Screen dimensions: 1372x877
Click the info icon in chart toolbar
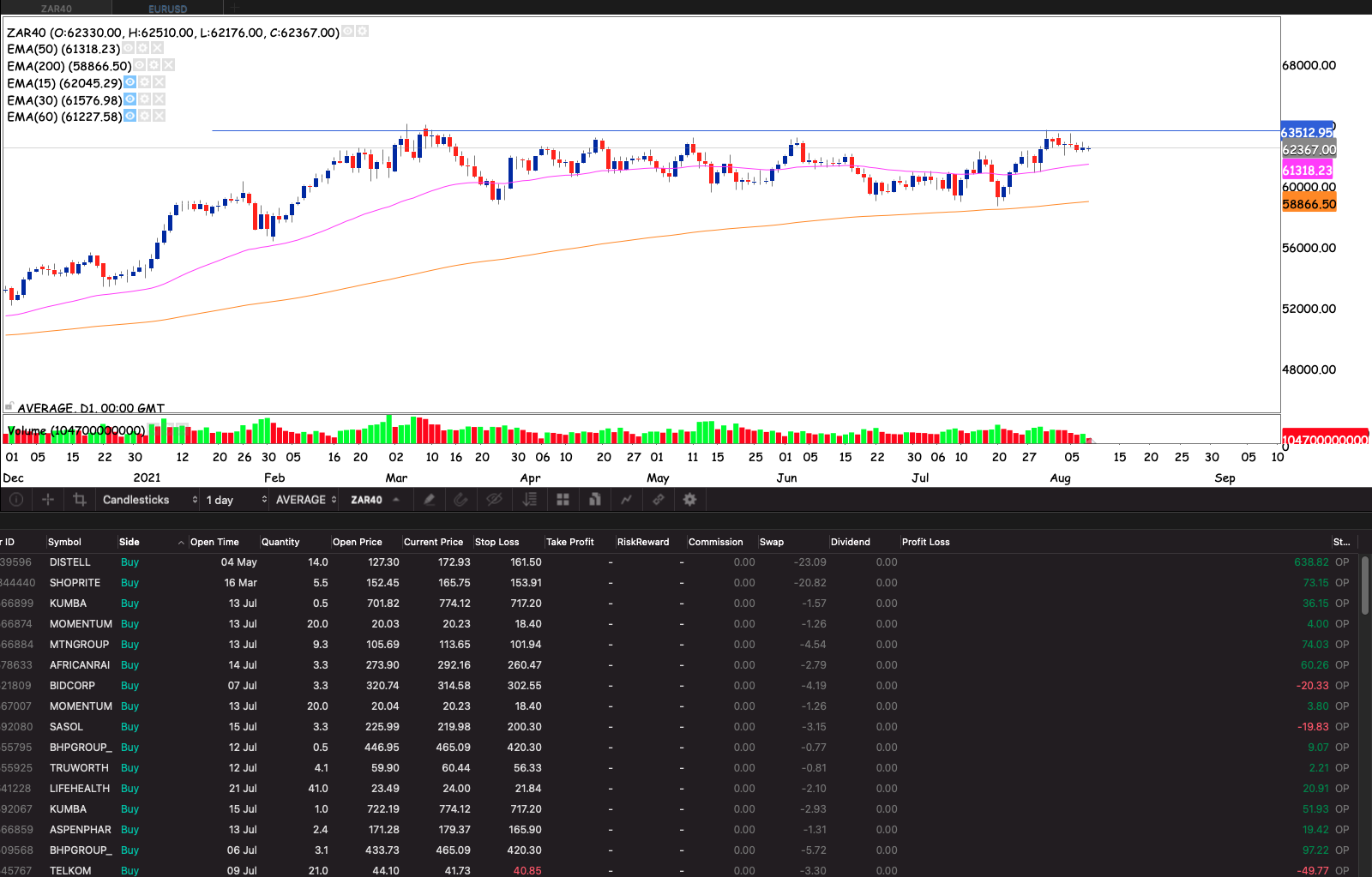click(x=15, y=500)
